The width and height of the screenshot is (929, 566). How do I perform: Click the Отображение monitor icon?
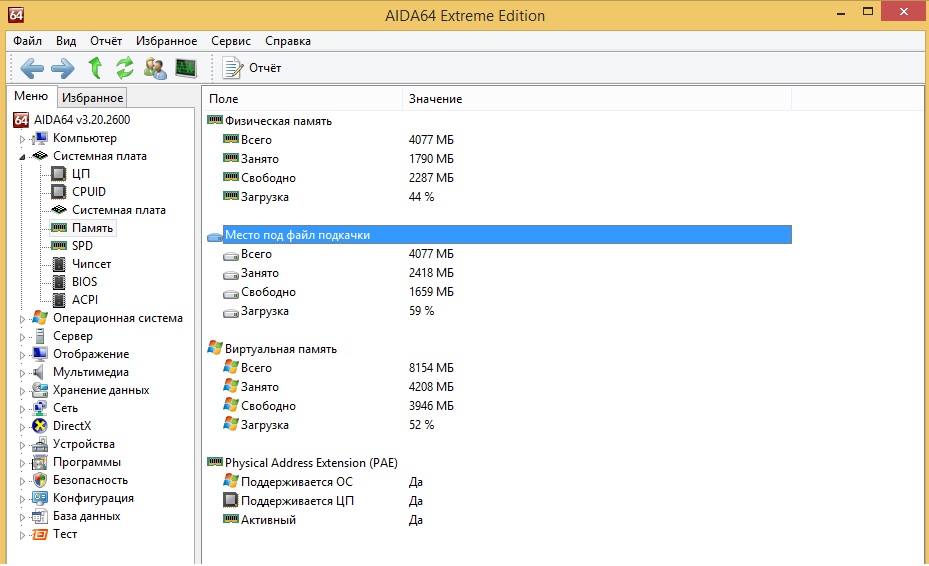40,354
